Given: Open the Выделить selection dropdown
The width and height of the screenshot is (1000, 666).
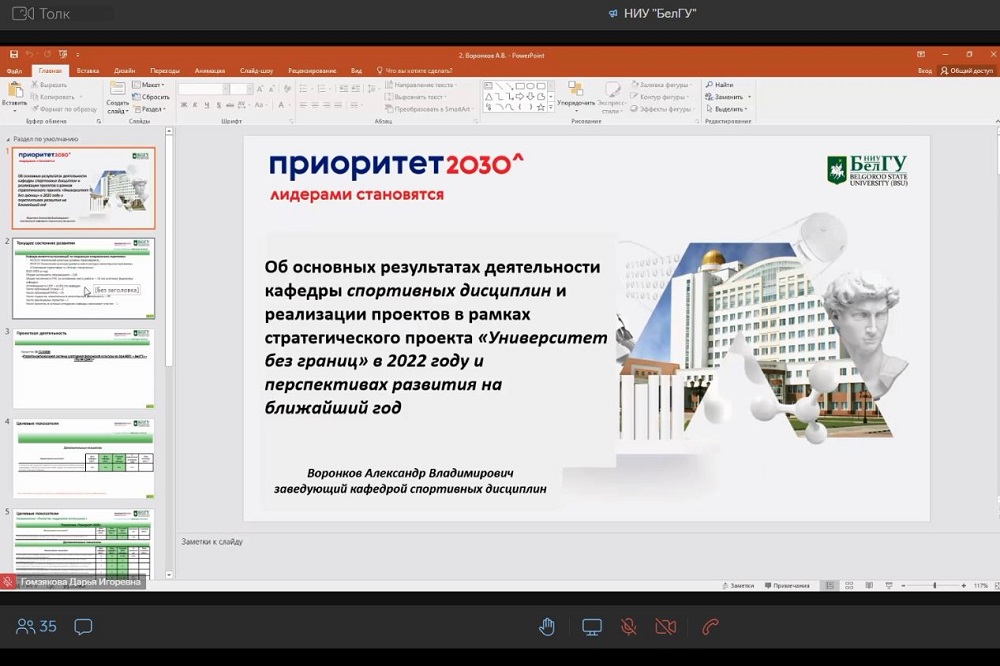Looking at the screenshot, I should click(x=727, y=109).
